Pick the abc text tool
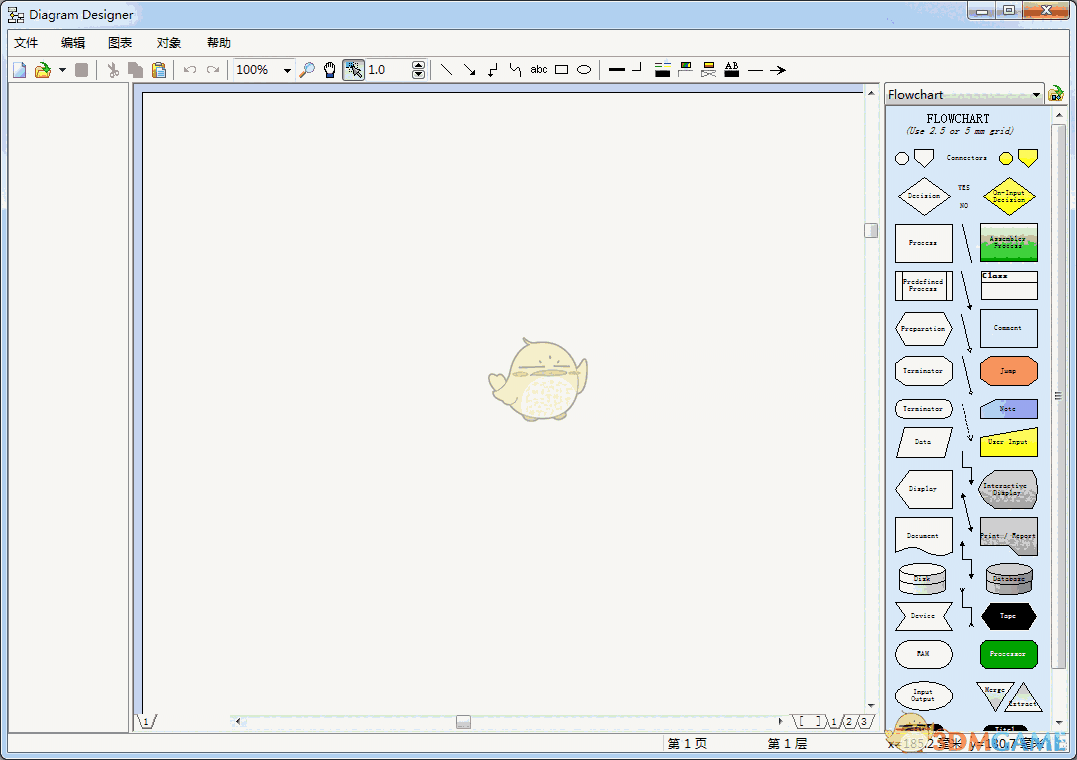 point(539,70)
